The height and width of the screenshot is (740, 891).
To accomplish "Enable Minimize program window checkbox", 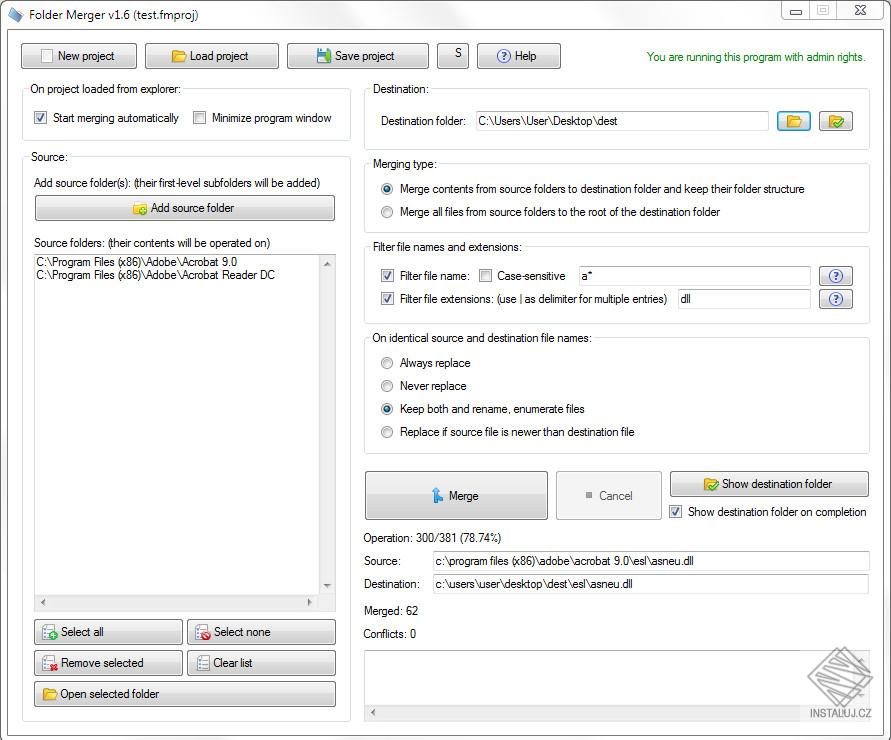I will 199,118.
